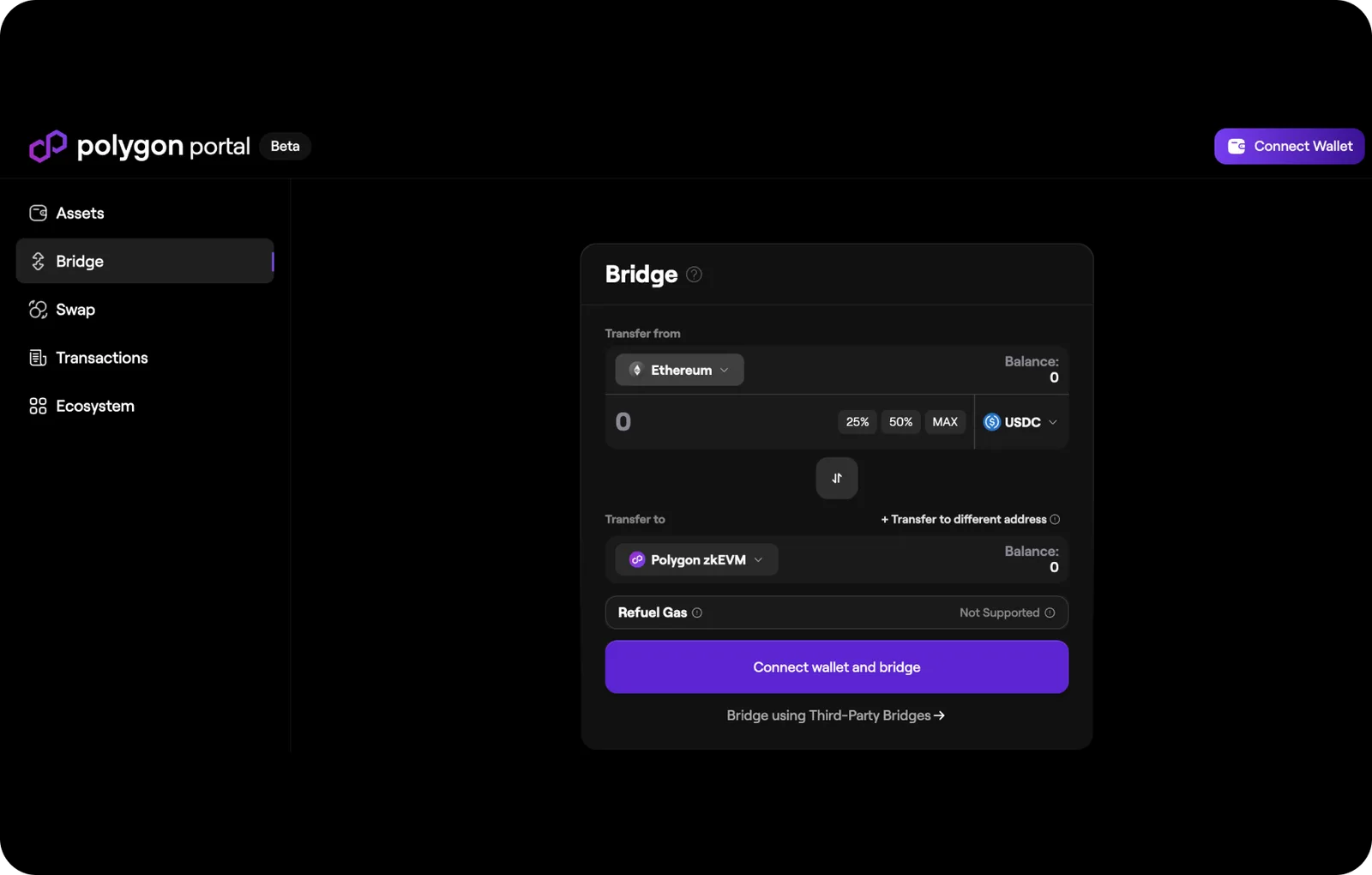This screenshot has height=875, width=1372.
Task: Click the Connect Wallet button
Action: point(1289,146)
